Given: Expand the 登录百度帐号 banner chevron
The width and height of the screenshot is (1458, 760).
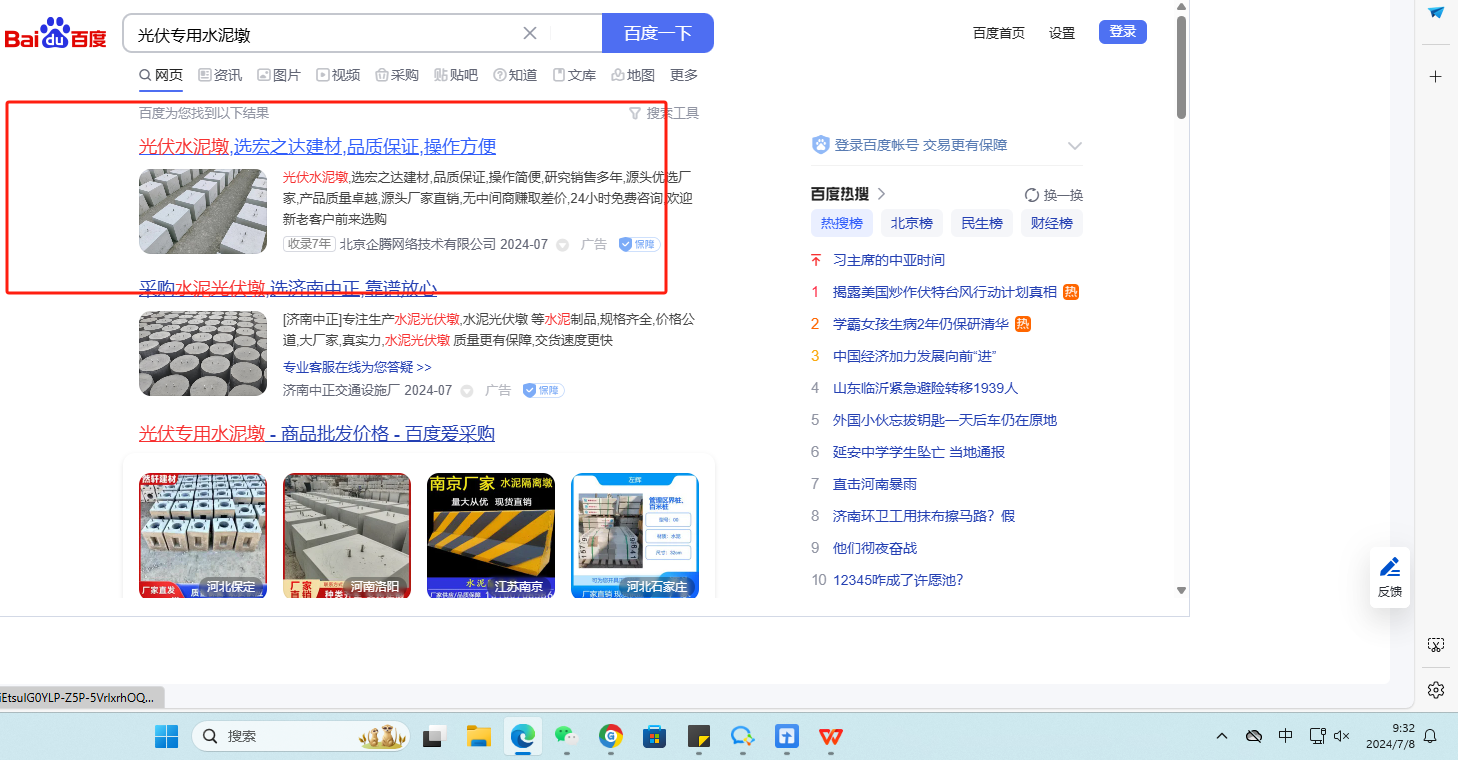Looking at the screenshot, I should pyautogui.click(x=1075, y=146).
